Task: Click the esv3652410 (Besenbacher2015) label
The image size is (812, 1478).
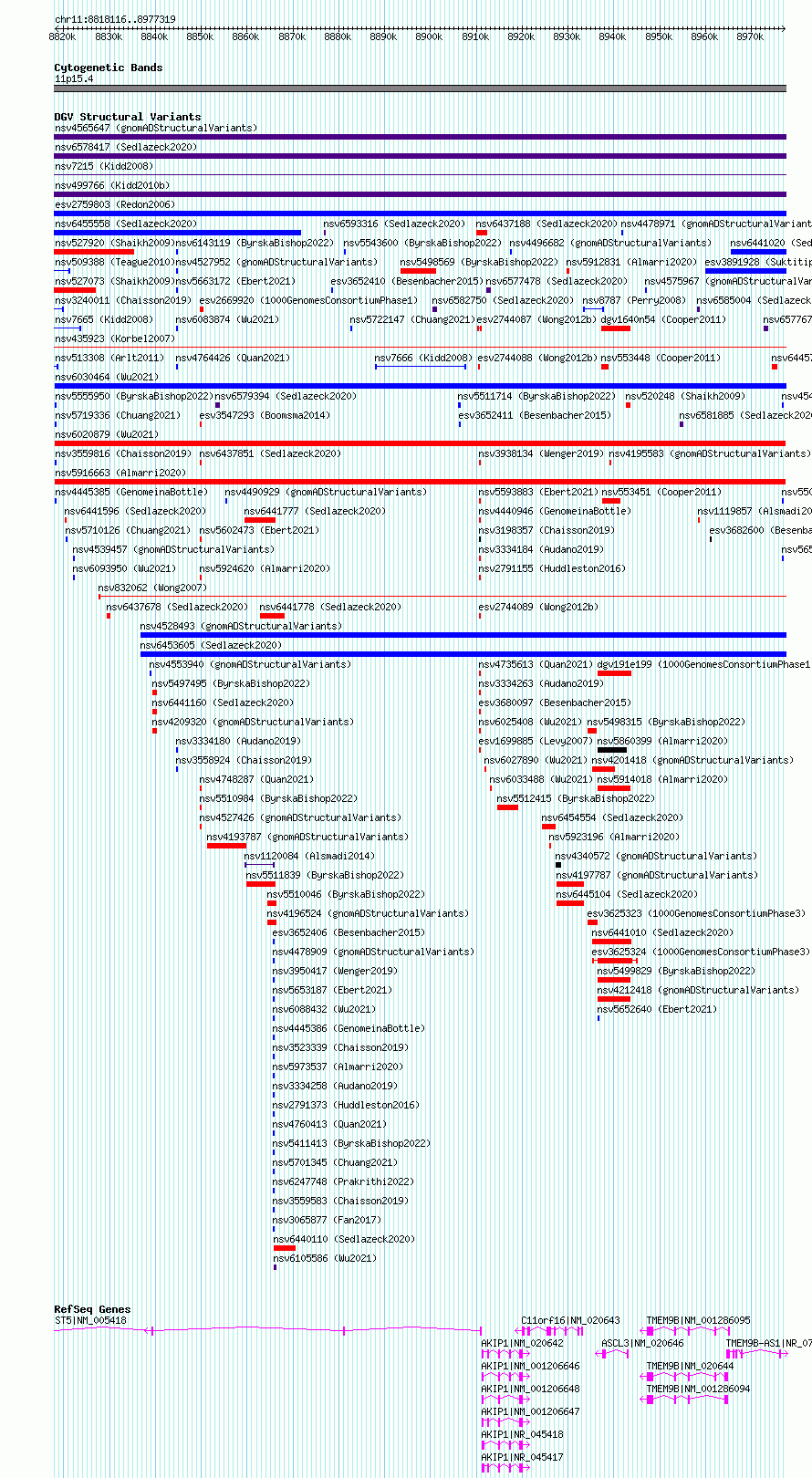Action: 407,281
